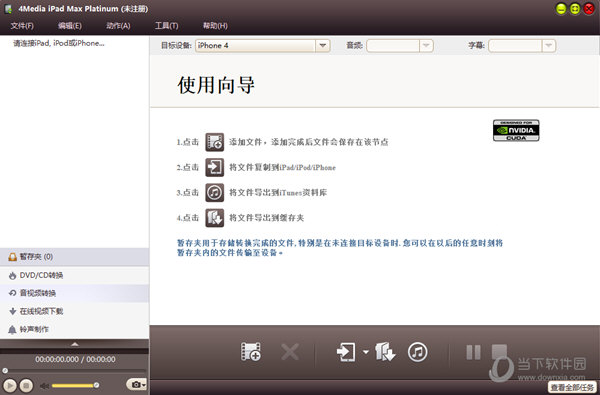Screen dimensions: 600x395
Task: Open the 工具(T) menu
Action: coord(166,26)
